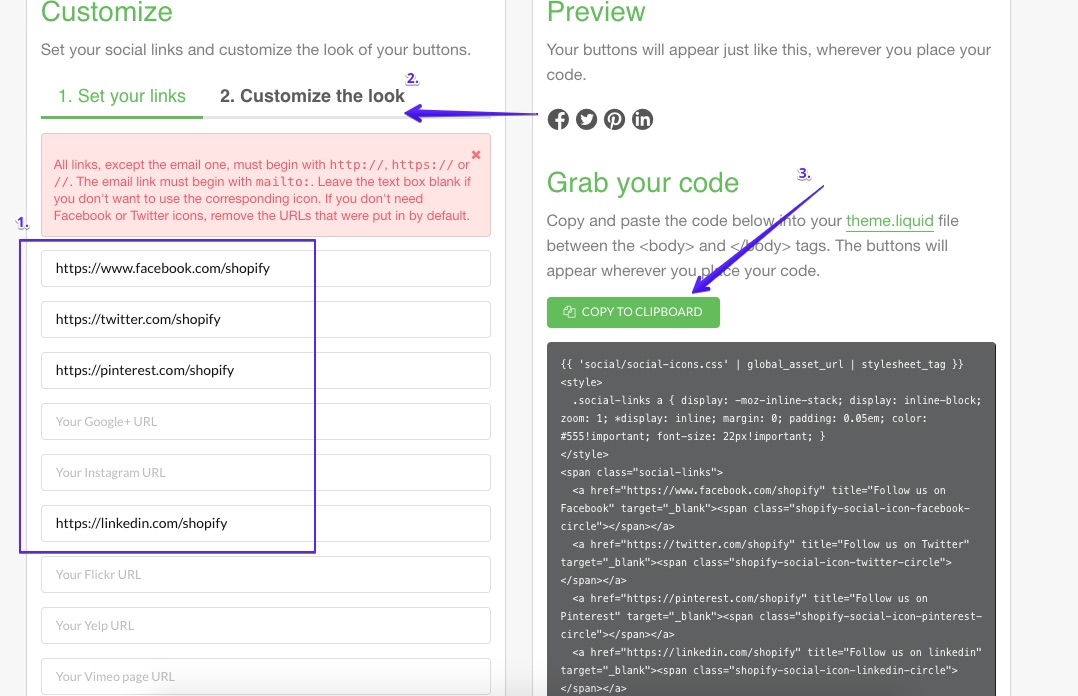The height and width of the screenshot is (696, 1078).
Task: Open the theme.liquid link
Action: point(890,221)
